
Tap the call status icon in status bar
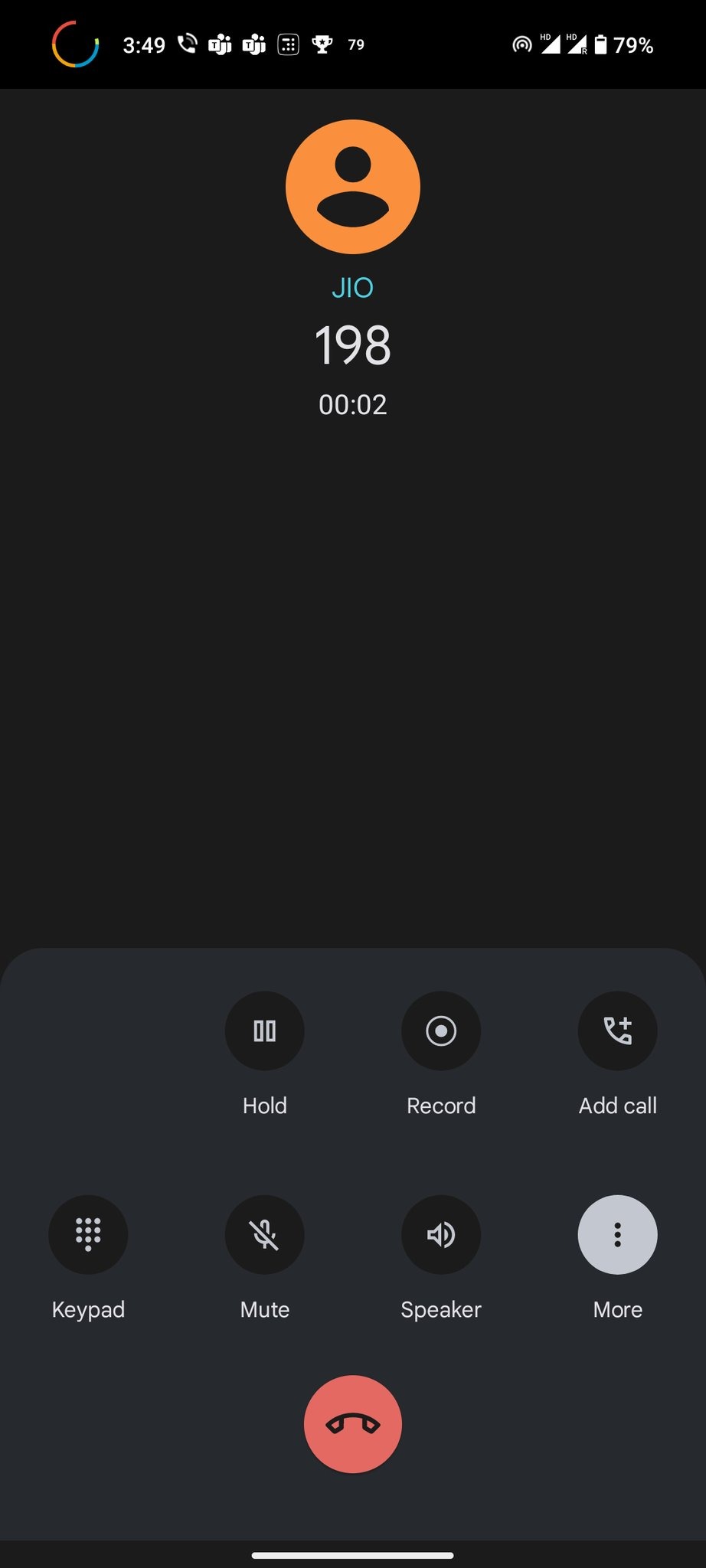pyautogui.click(x=187, y=44)
